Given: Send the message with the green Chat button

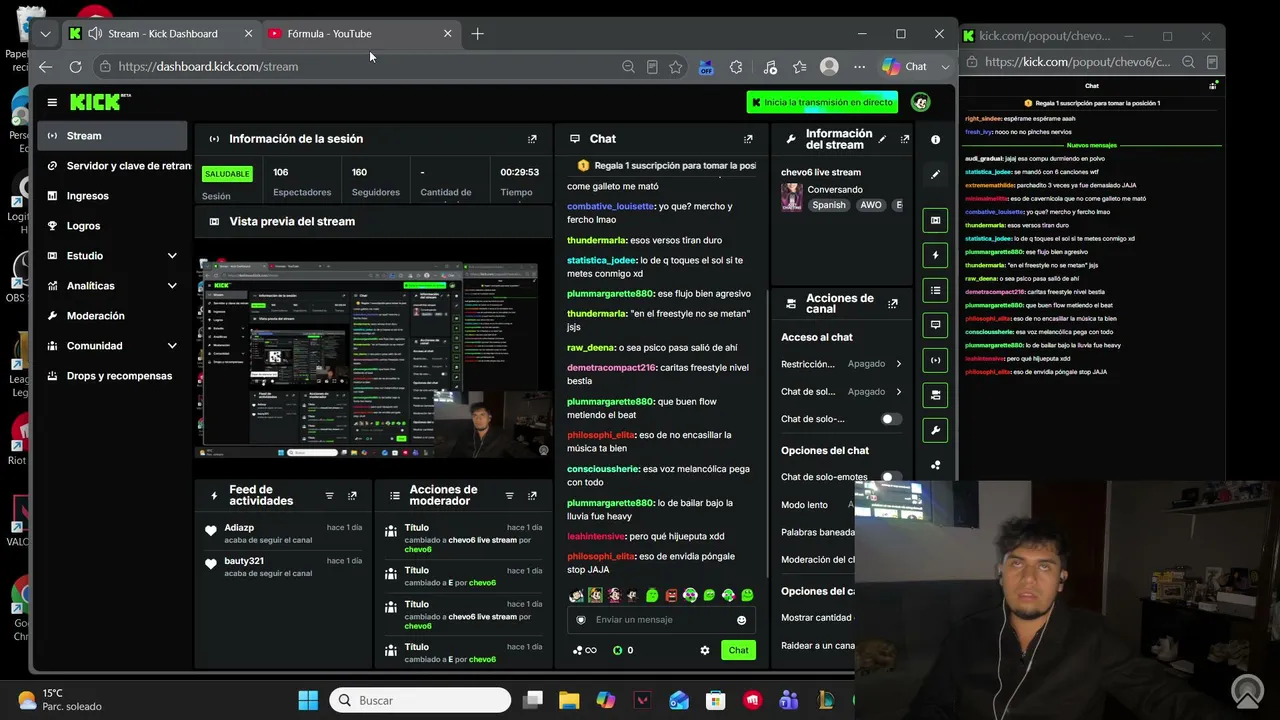Looking at the screenshot, I should [x=738, y=650].
